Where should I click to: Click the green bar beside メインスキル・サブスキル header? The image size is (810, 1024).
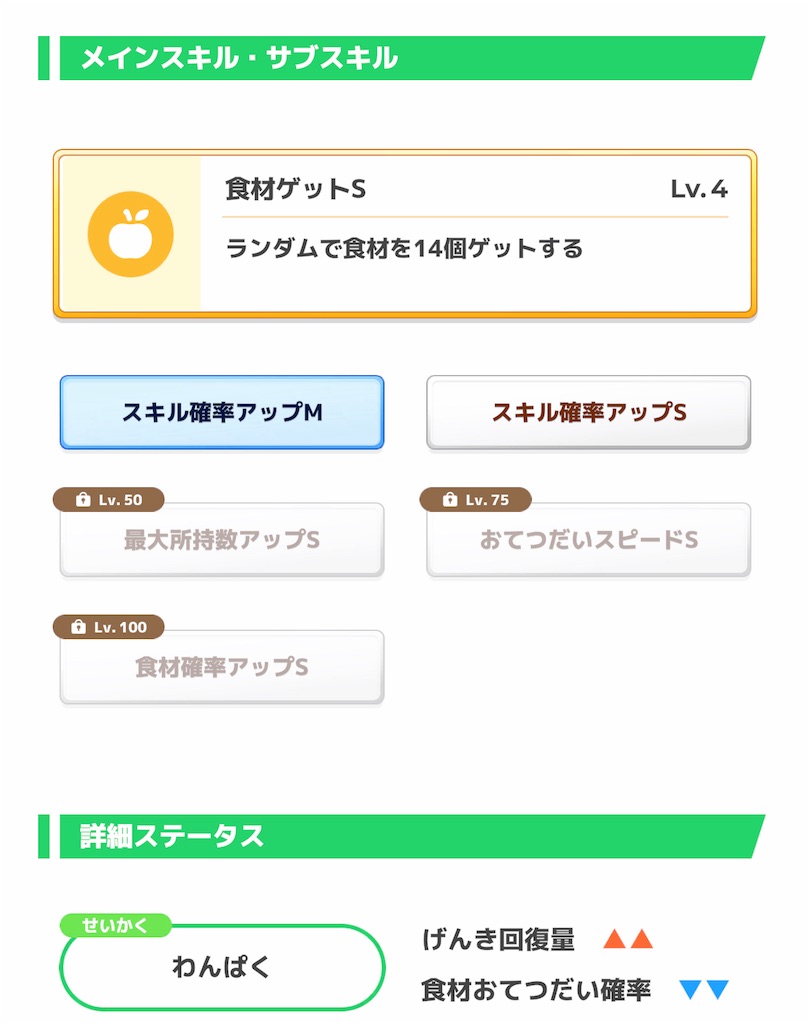45,57
